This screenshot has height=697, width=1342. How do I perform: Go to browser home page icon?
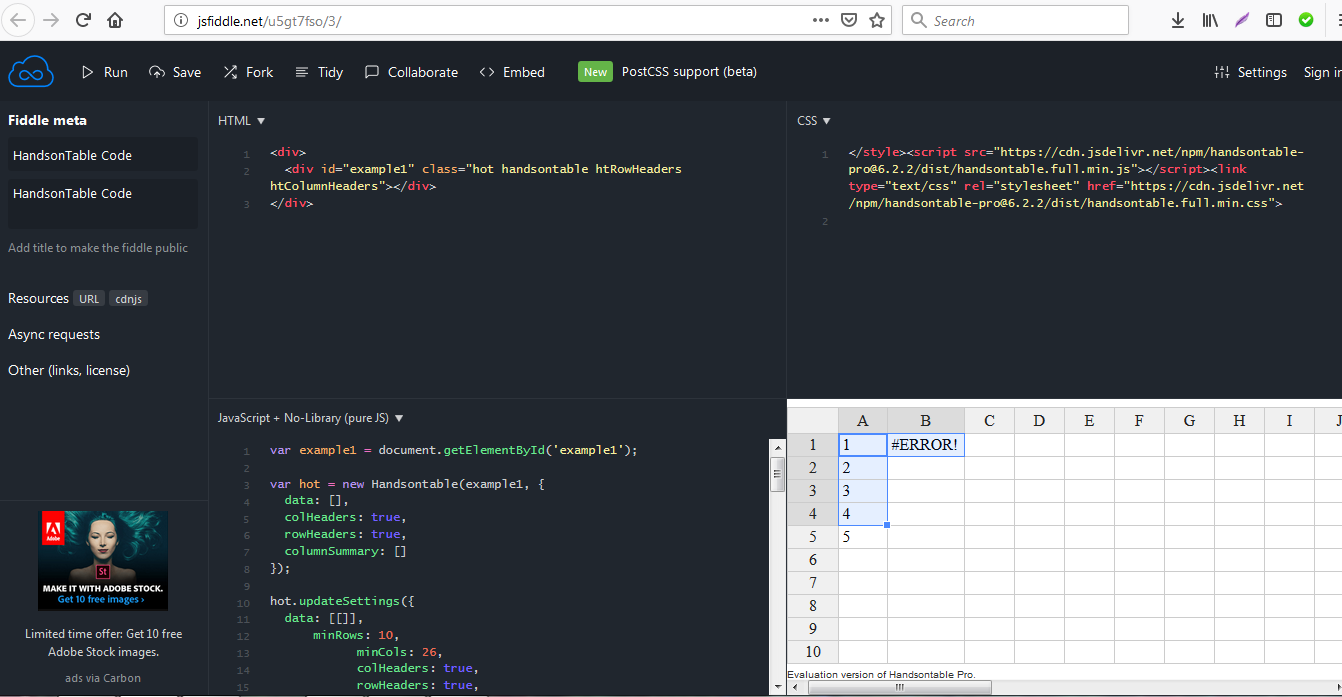[x=116, y=20]
